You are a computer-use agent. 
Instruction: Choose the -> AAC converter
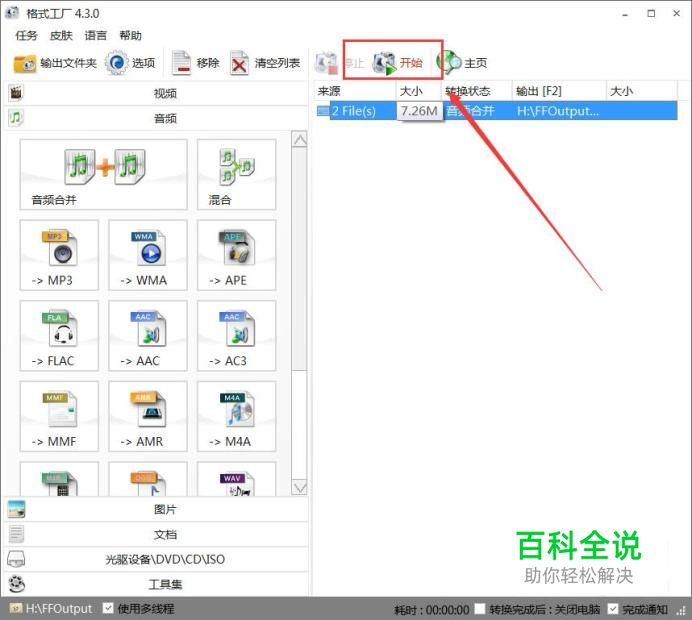(x=148, y=336)
